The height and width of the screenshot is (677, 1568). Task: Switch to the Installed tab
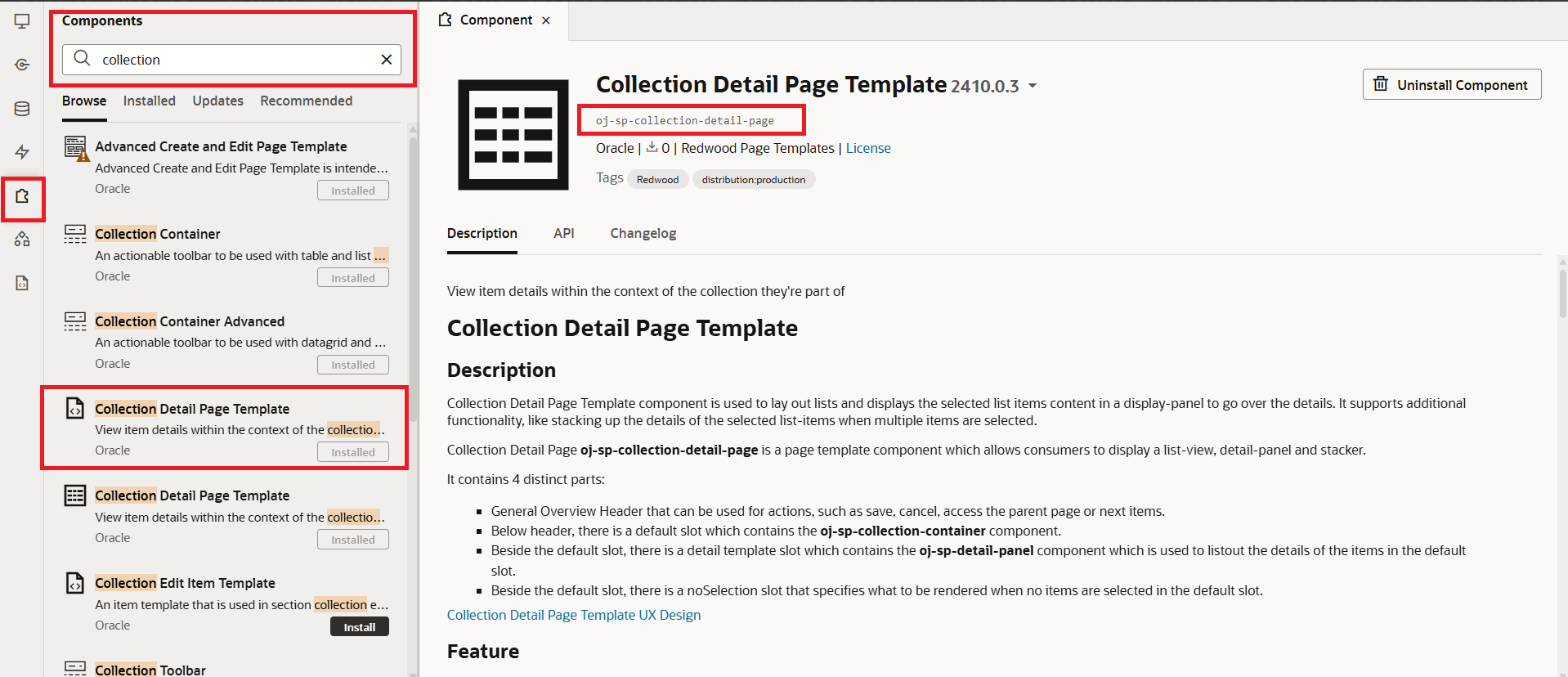[x=150, y=101]
